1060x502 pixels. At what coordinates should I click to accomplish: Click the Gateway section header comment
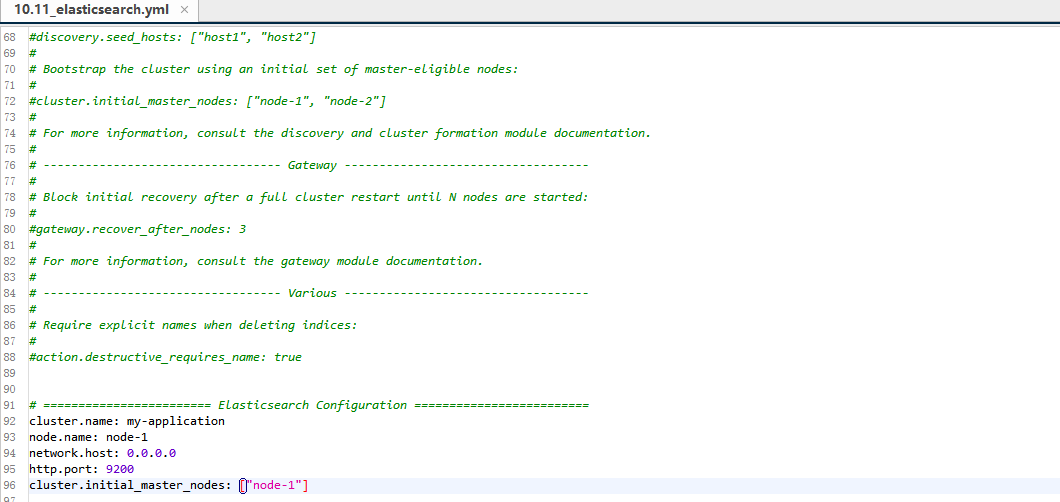308,166
